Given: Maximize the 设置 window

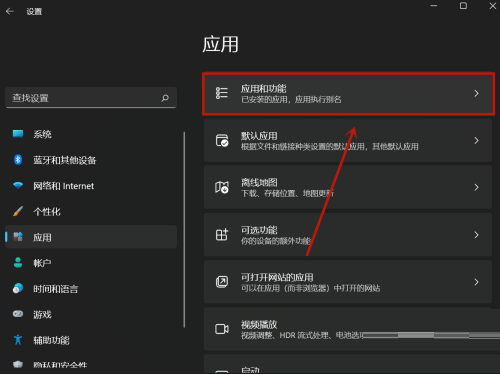Looking at the screenshot, I should pyautogui.click(x=463, y=6).
